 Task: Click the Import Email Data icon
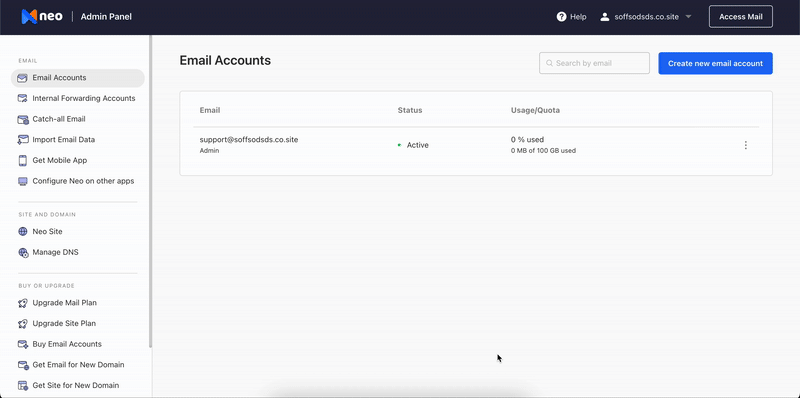(22, 140)
